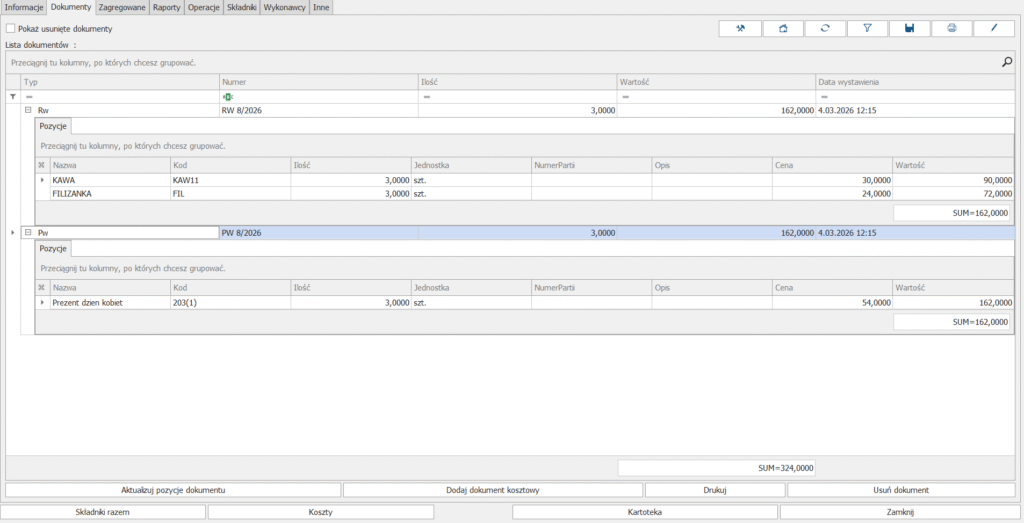The height and width of the screenshot is (523, 1024).
Task: Enable 'Pokaż usunięte dokumenty' checkbox
Action: click(x=11, y=29)
